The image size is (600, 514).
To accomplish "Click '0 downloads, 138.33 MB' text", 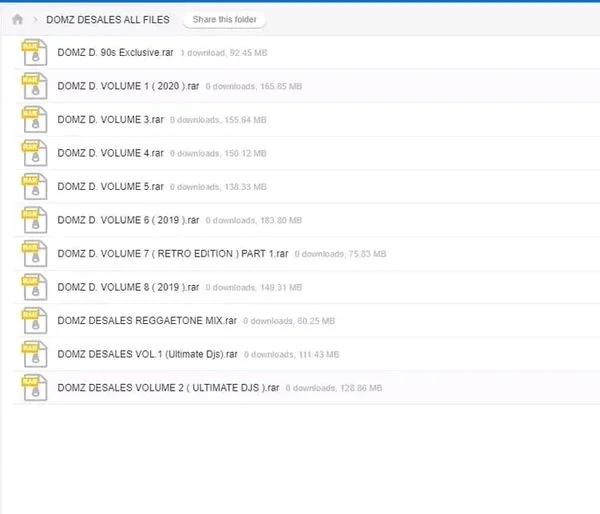I will pos(218,187).
